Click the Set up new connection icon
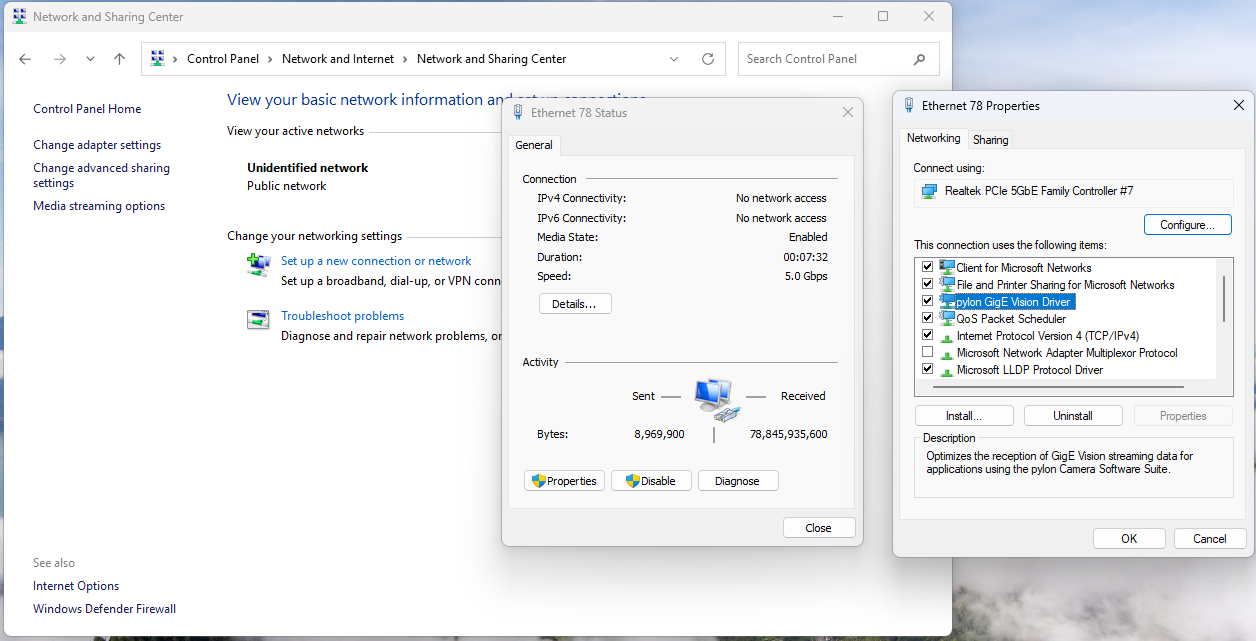Image resolution: width=1256 pixels, height=641 pixels. (x=258, y=264)
